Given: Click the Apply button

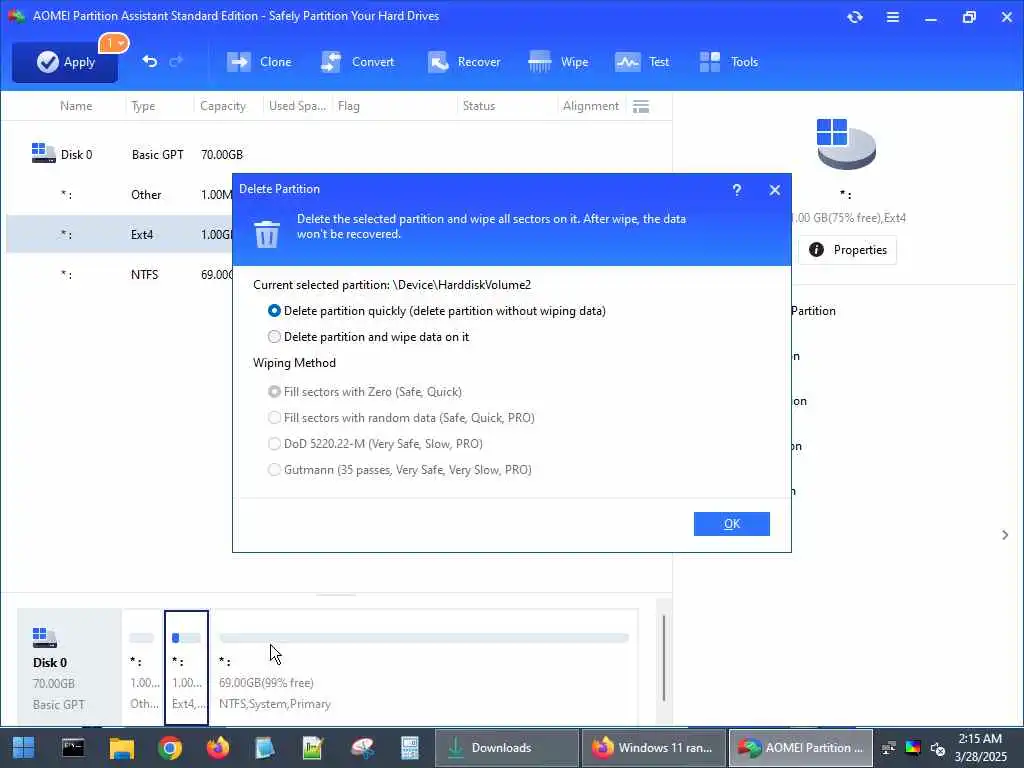Looking at the screenshot, I should [x=65, y=62].
